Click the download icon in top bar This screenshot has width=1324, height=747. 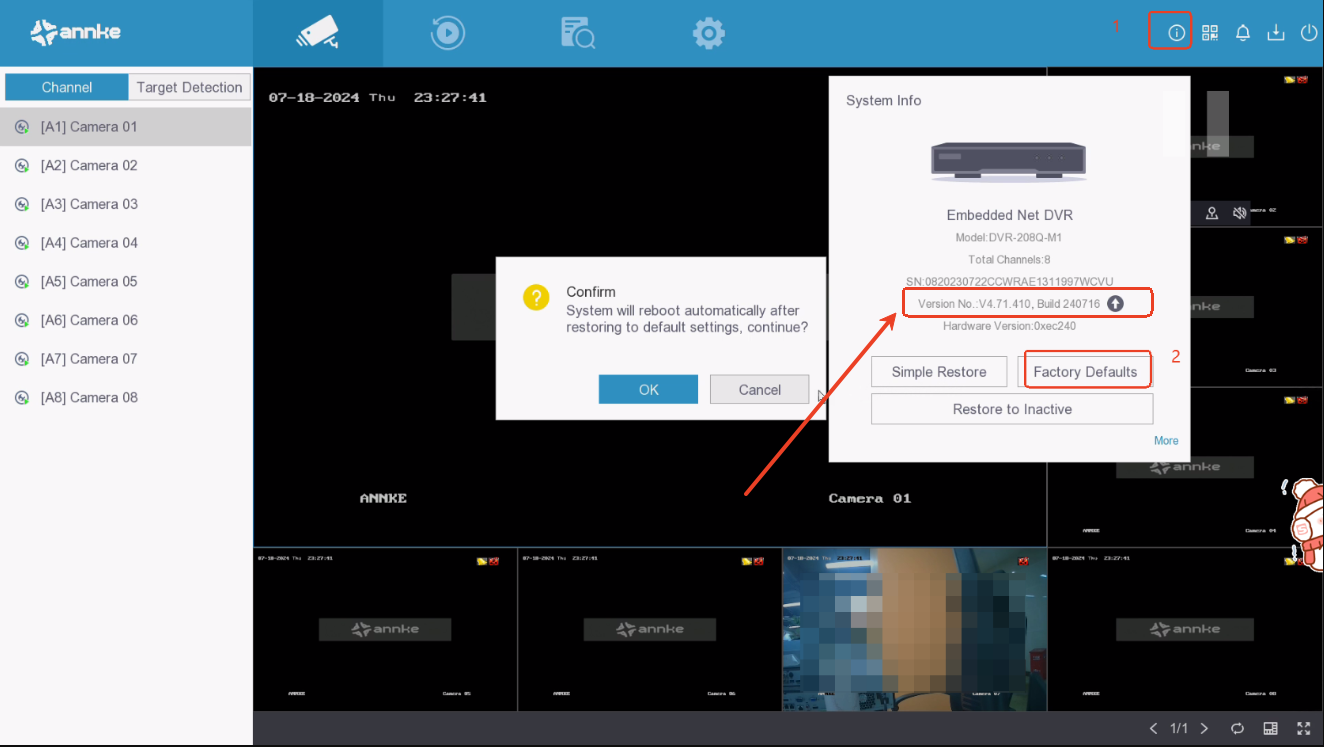[x=1276, y=33]
